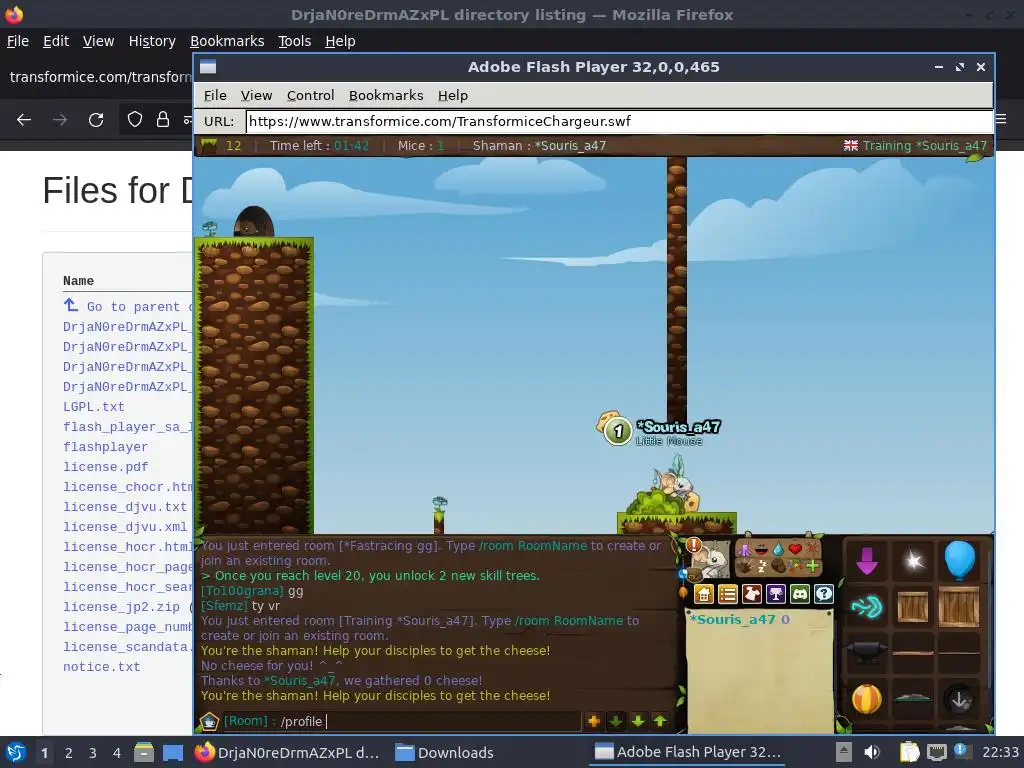Open Flash Player Help menu
Viewport: 1024px width, 768px height.
[453, 95]
